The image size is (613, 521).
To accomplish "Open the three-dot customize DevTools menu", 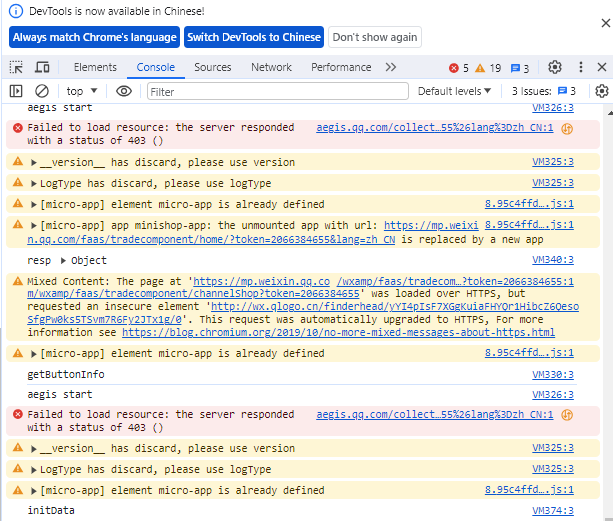I will coord(581,67).
